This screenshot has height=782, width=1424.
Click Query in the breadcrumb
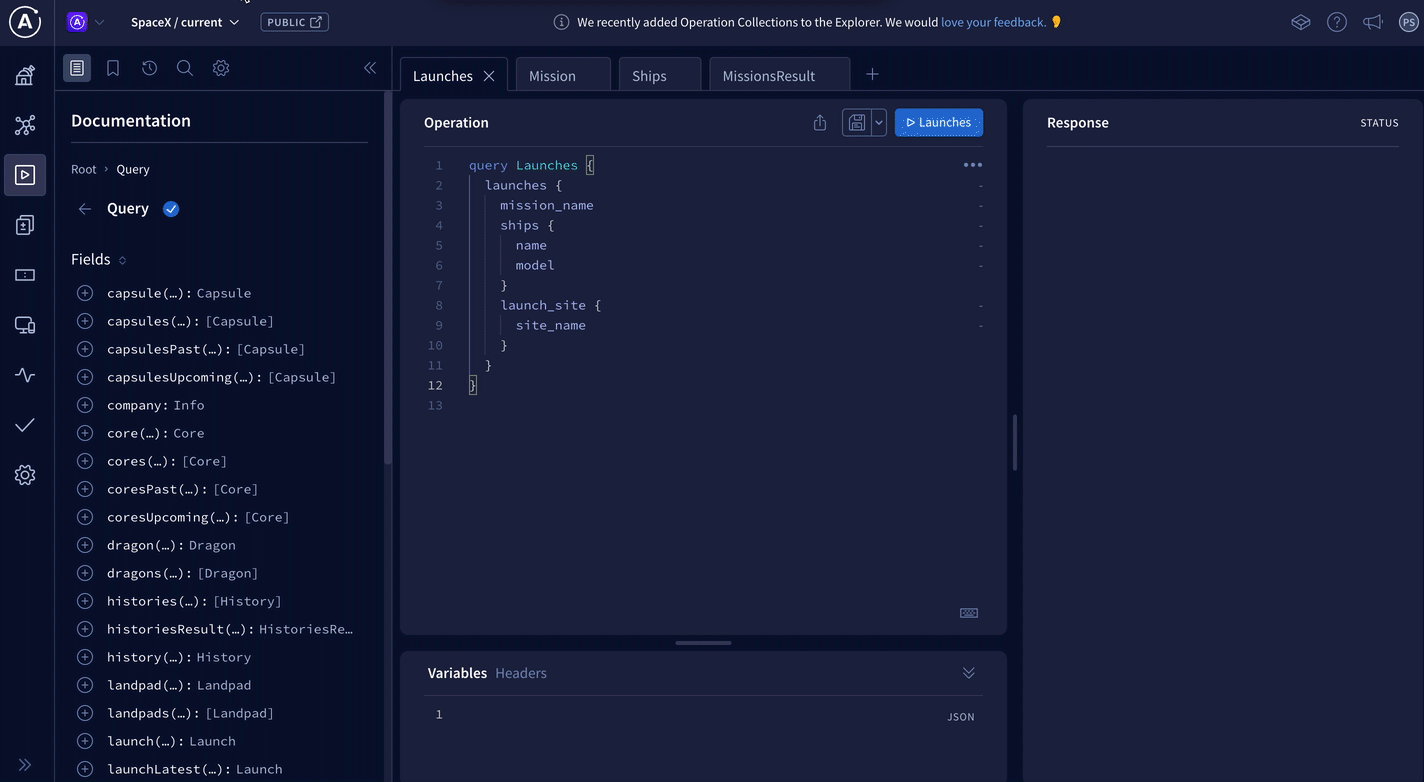click(x=133, y=169)
